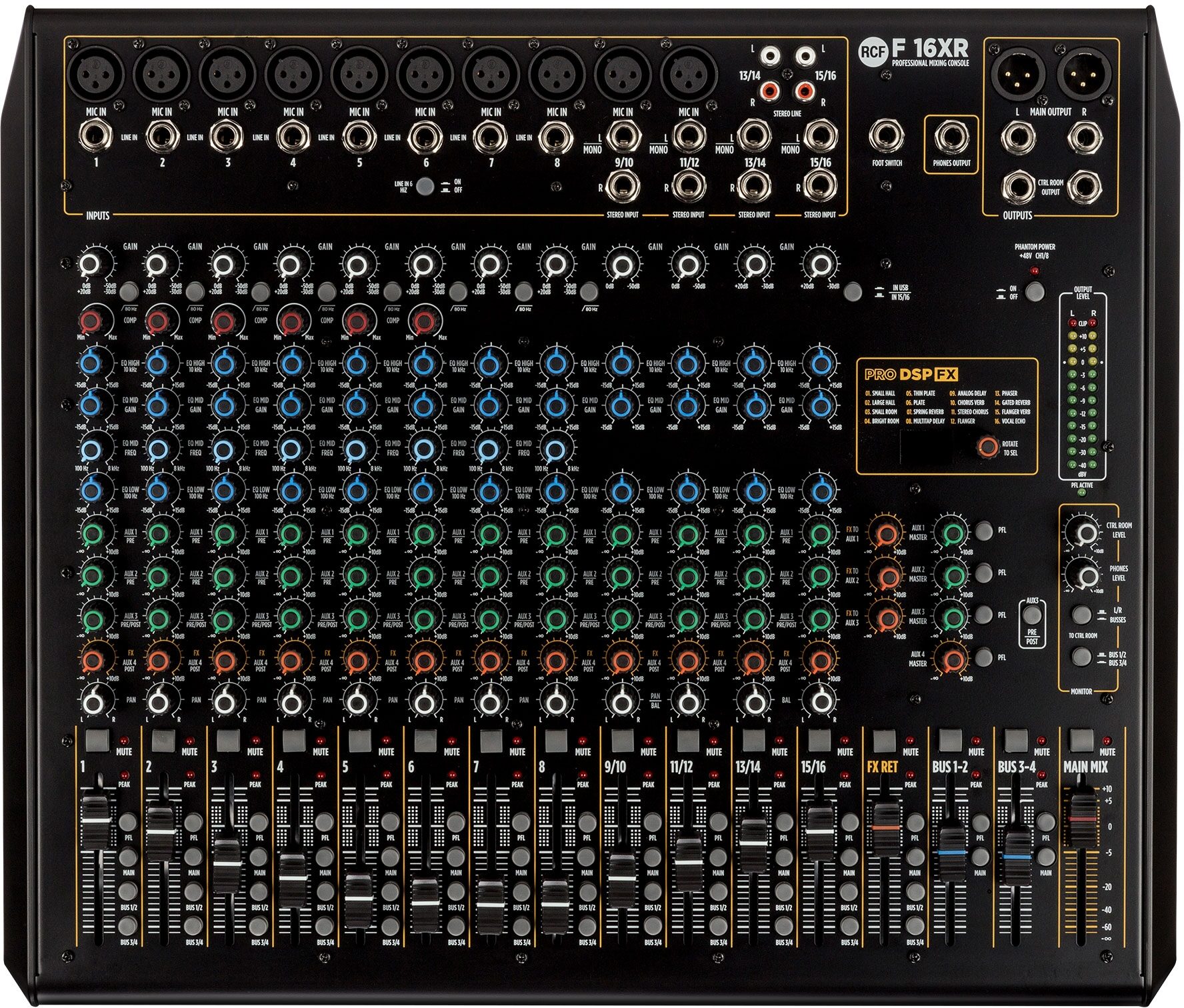The image size is (1184, 1008).
Task: Click the FOOT SWITCH jack
Action: click(887, 136)
